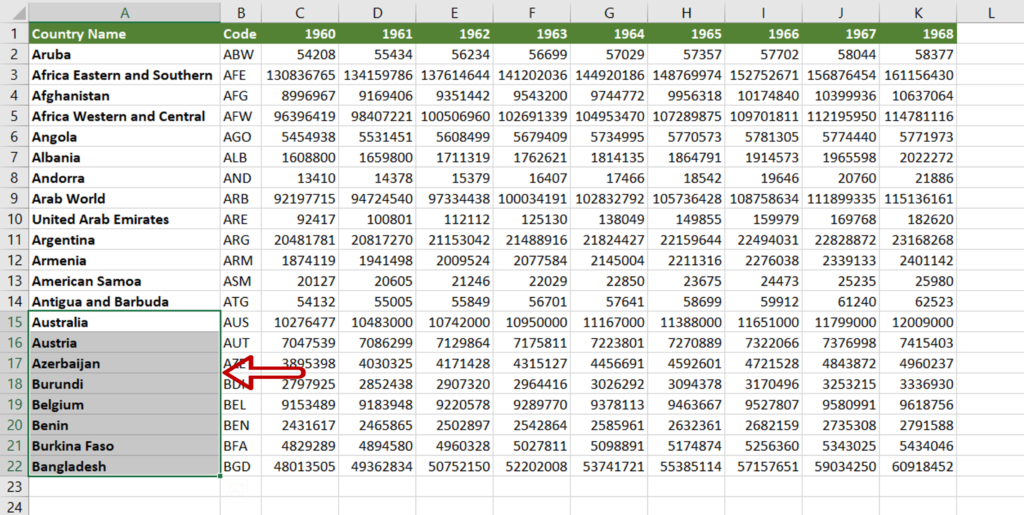Select the Benin cell
Viewport: 1024px width, 515px height.
pos(124,426)
